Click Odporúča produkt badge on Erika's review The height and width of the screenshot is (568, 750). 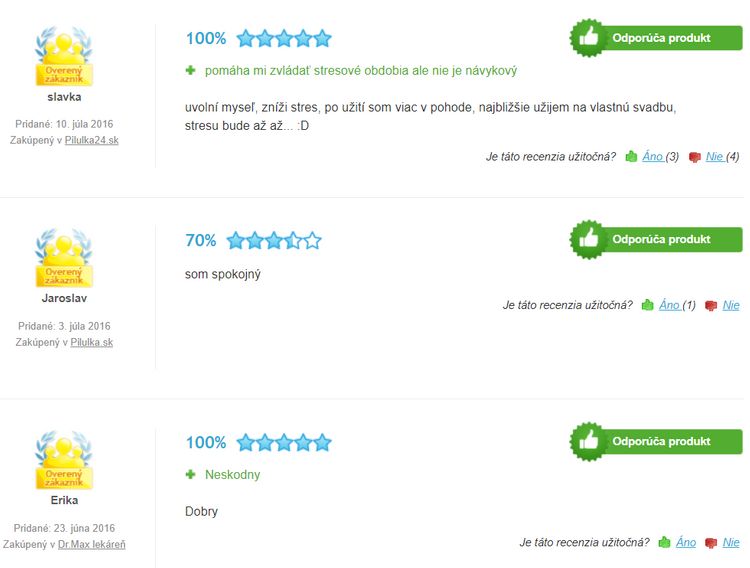coord(656,441)
